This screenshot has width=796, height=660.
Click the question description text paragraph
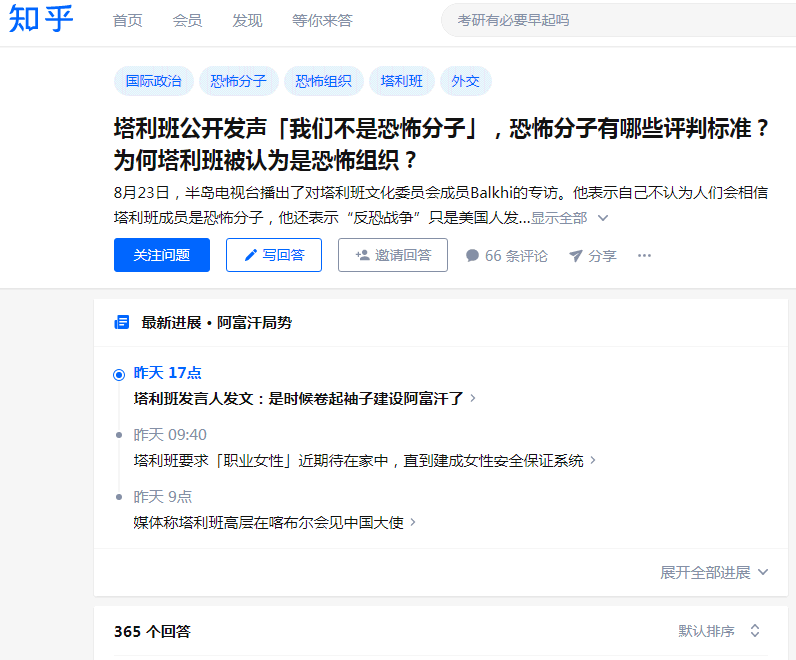pos(441,205)
